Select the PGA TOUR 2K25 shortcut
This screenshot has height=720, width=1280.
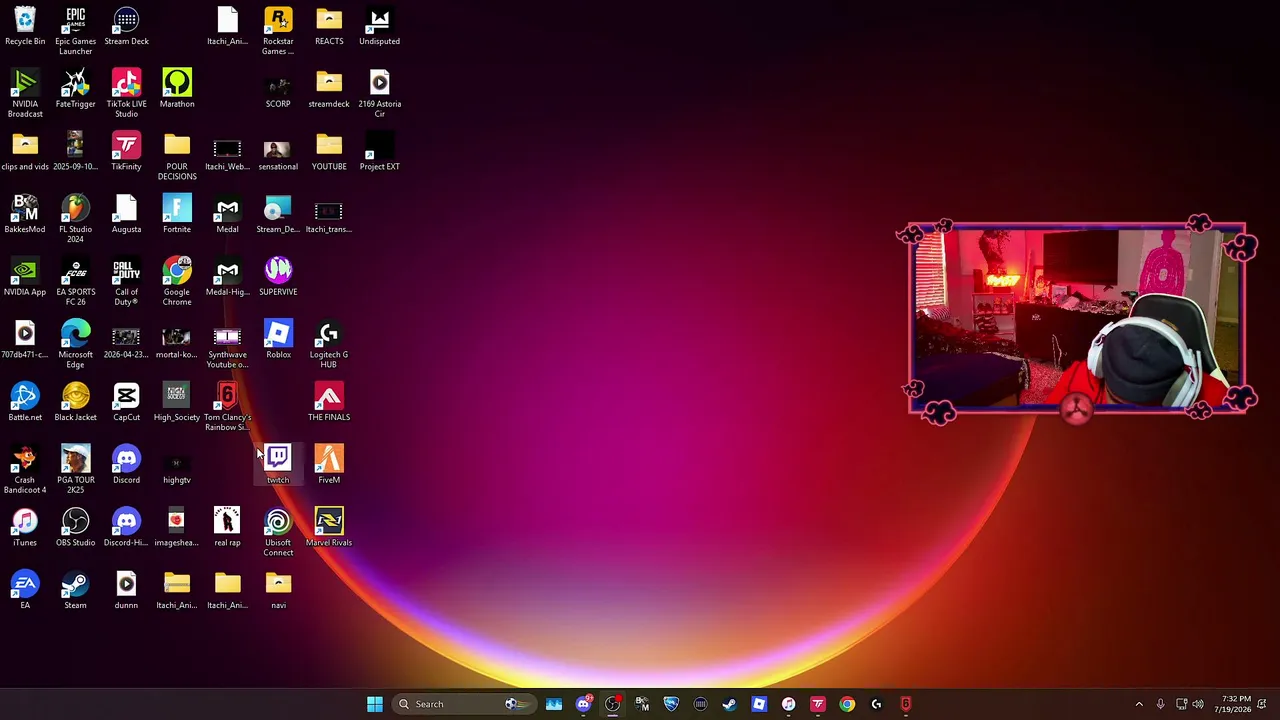[76, 470]
